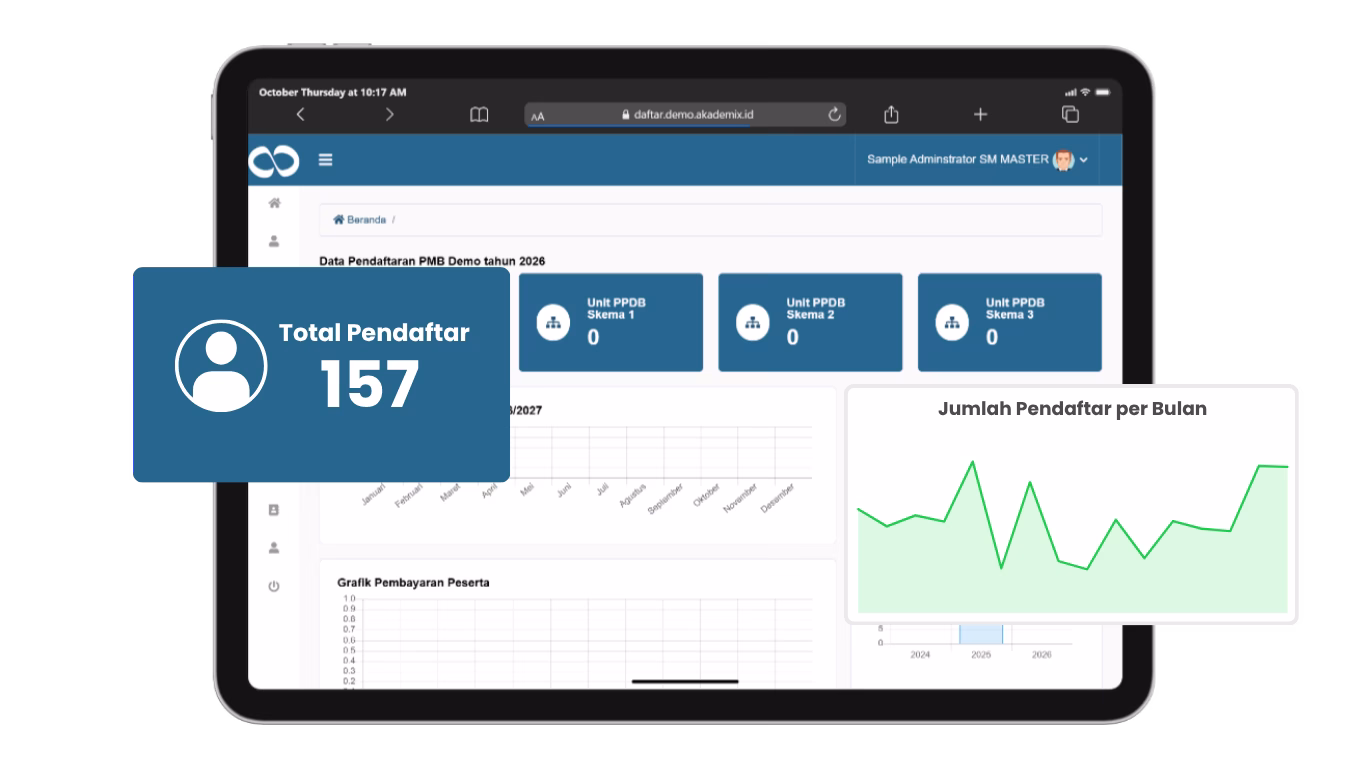Open the home icon in sidebar
1366x768 pixels.
(274, 203)
